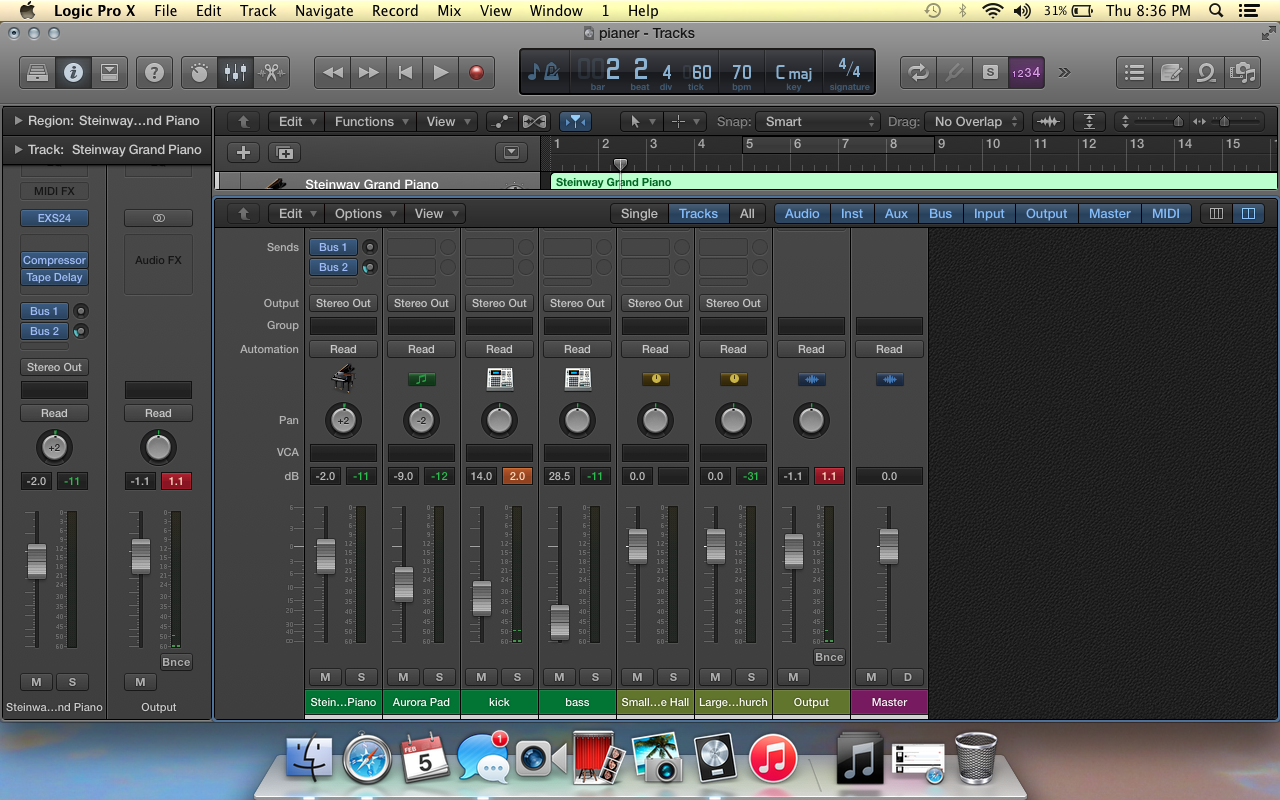Show Smart Controls dial button
The image size is (1280, 800).
pos(199,72)
